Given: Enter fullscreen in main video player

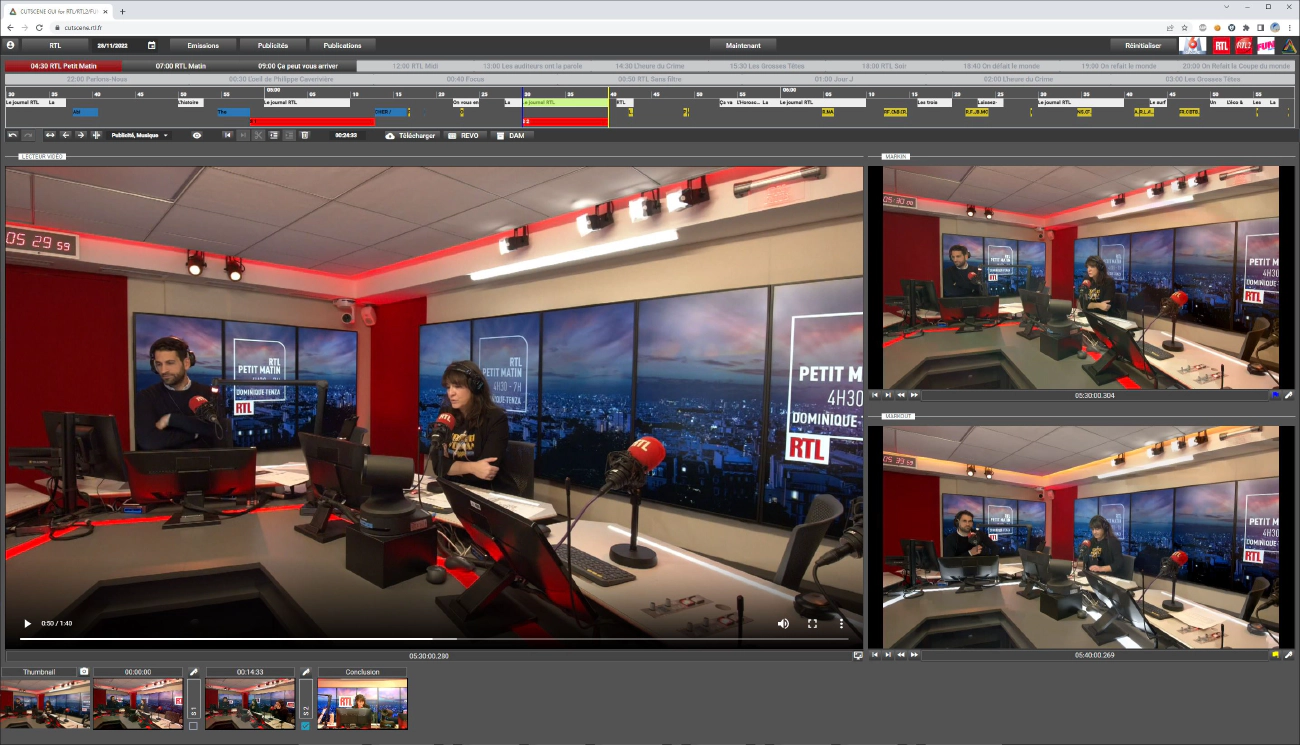Looking at the screenshot, I should tap(812, 623).
